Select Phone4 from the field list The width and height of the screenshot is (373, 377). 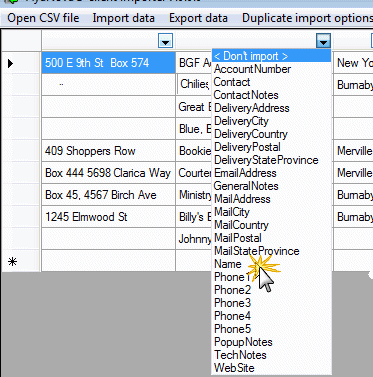click(x=271, y=316)
